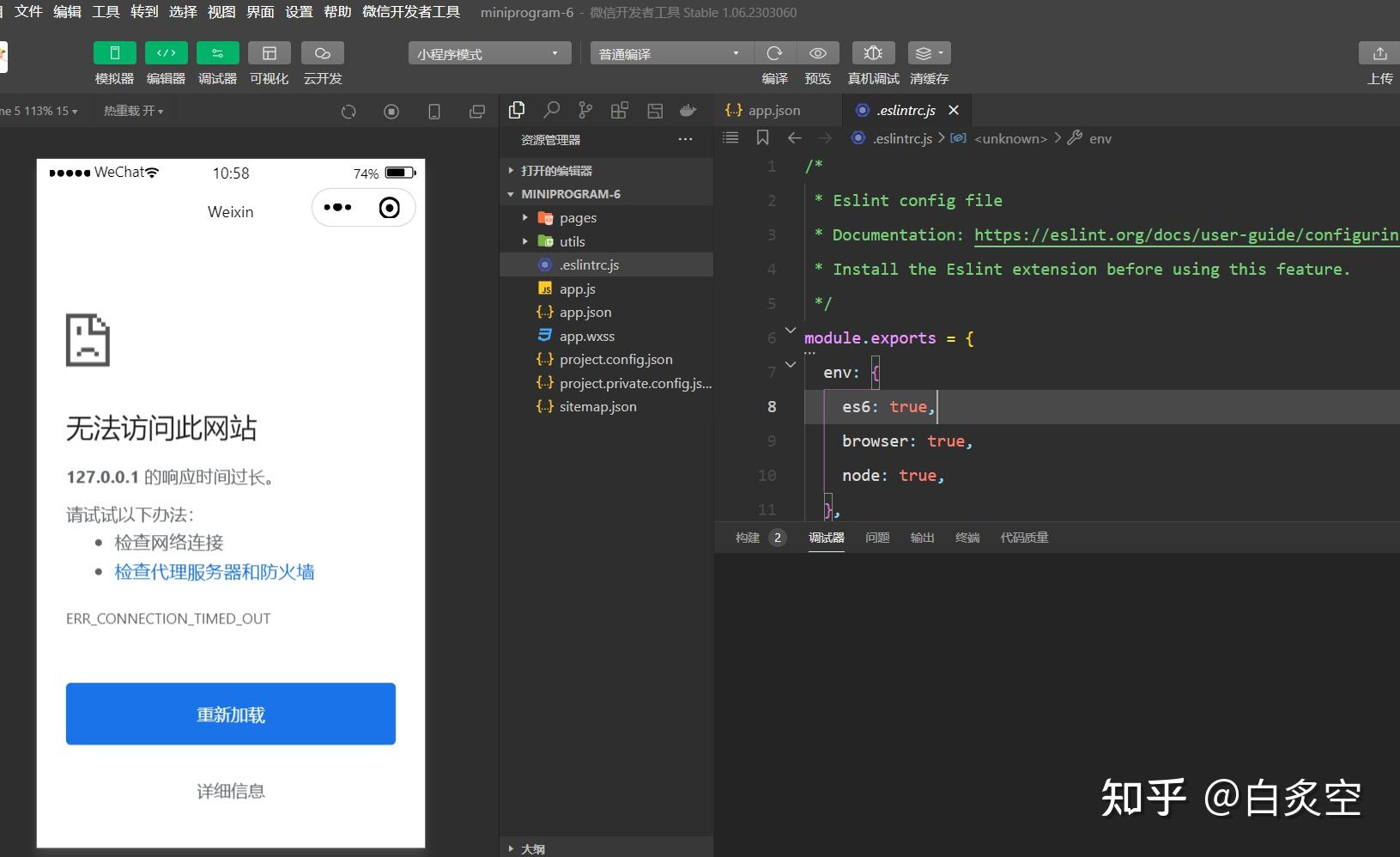Select the Search magnifier icon

pyautogui.click(x=551, y=110)
